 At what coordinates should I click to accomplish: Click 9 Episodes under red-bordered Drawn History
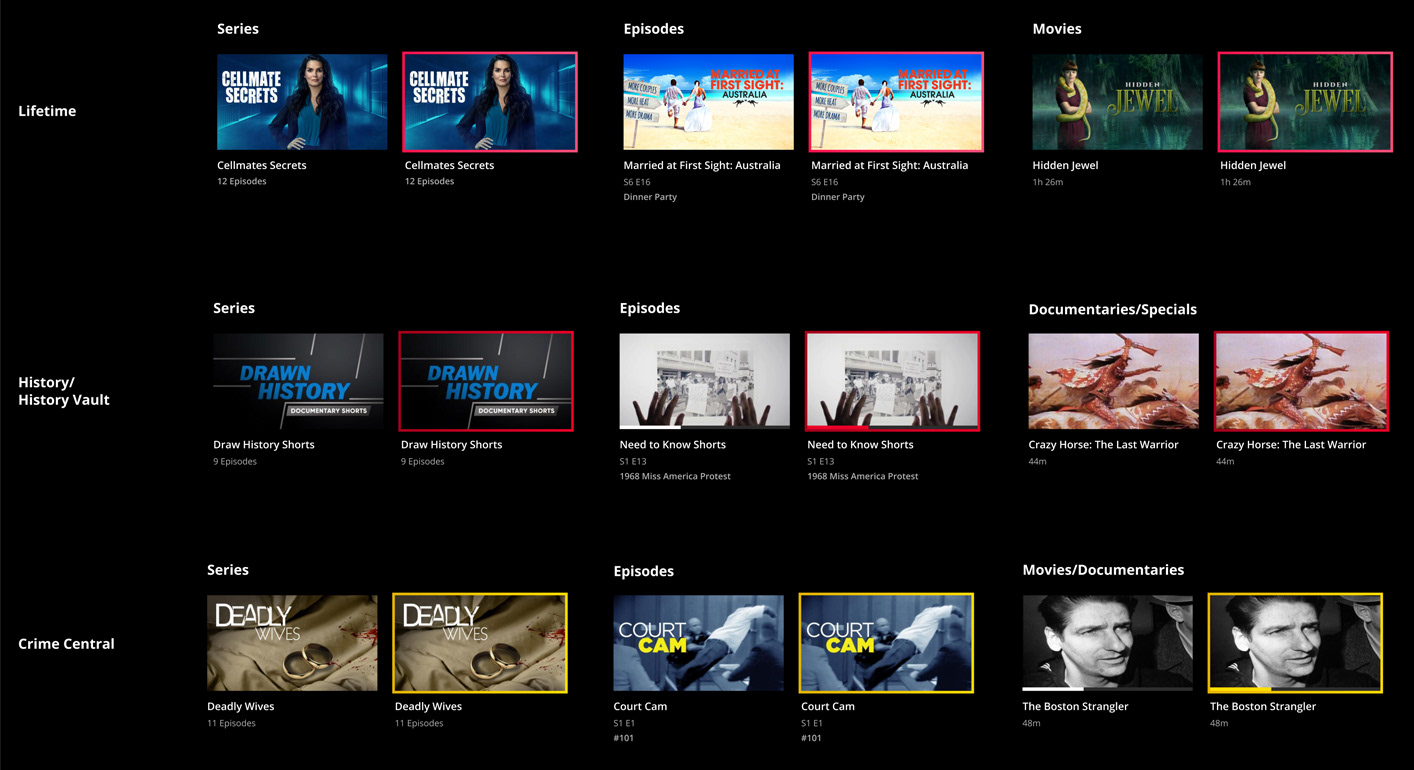(423, 462)
